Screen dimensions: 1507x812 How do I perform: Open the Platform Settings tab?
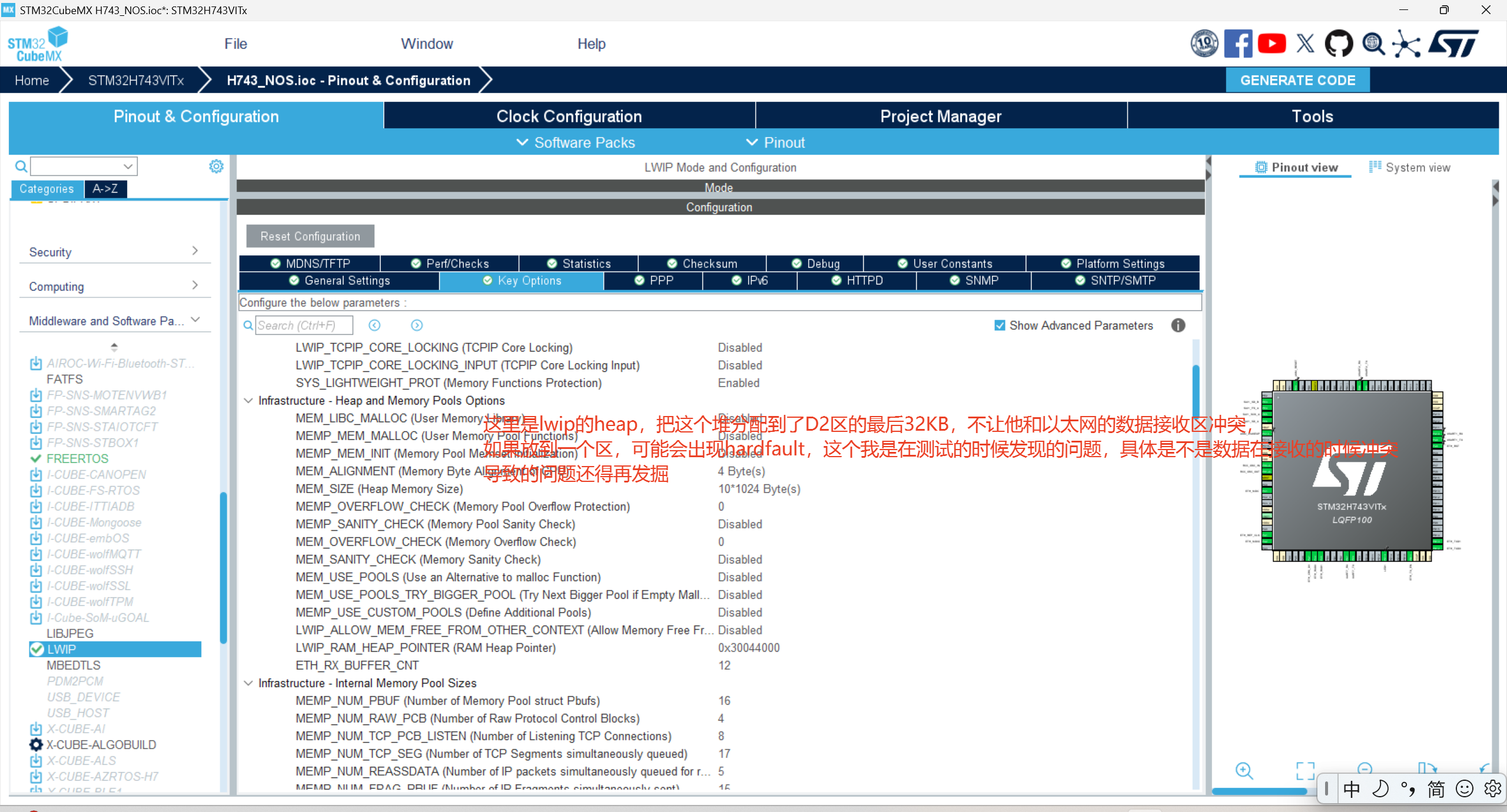(x=1113, y=264)
